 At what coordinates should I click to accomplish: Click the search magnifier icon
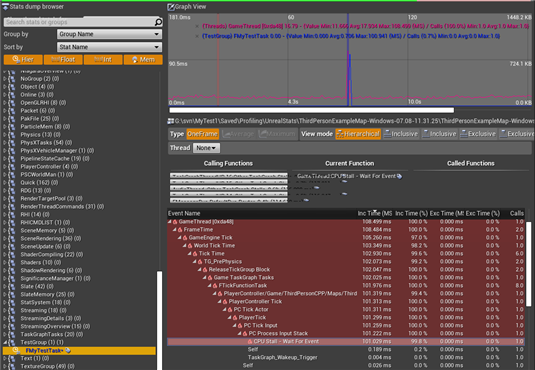coord(158,22)
